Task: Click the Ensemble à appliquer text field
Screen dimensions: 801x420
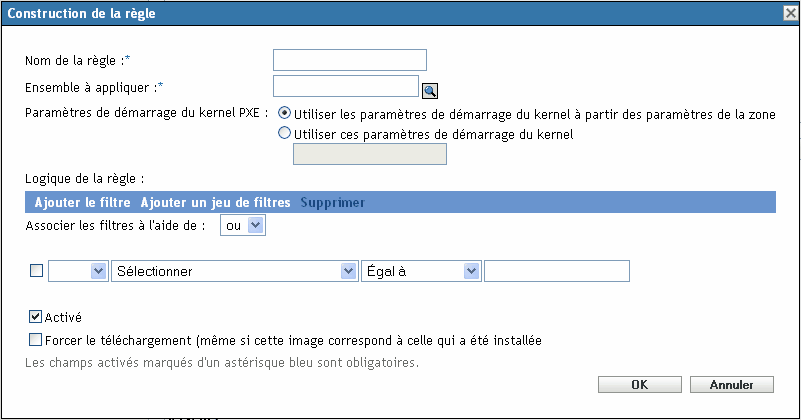Action: pos(345,86)
